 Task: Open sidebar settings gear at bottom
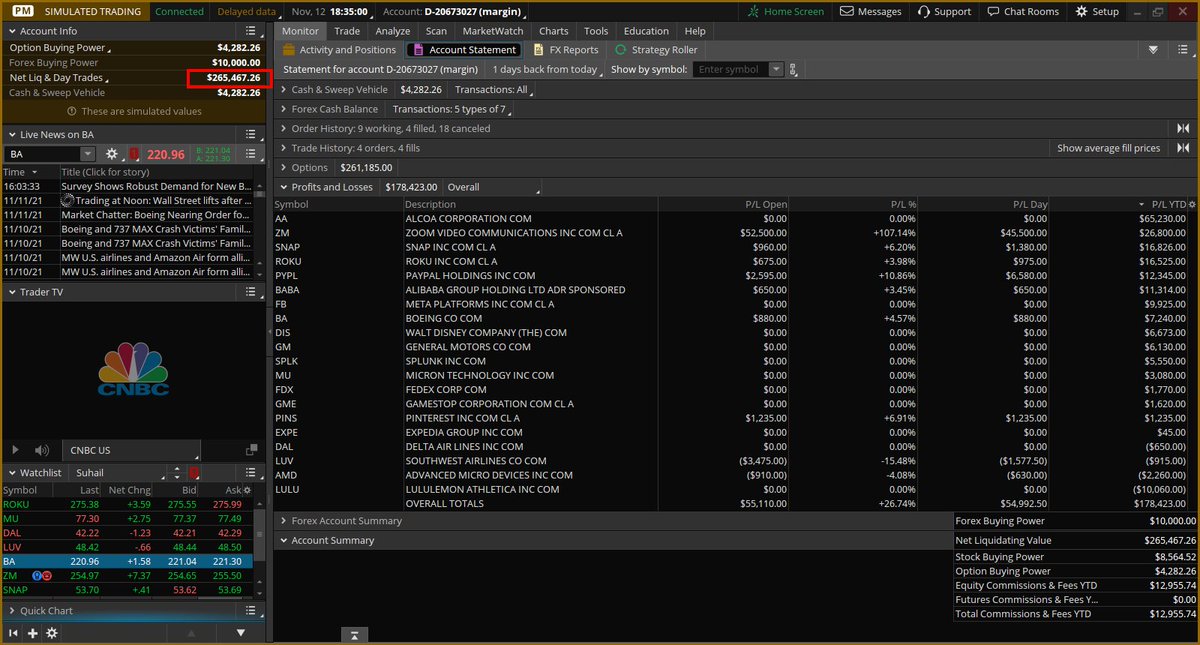coord(52,633)
